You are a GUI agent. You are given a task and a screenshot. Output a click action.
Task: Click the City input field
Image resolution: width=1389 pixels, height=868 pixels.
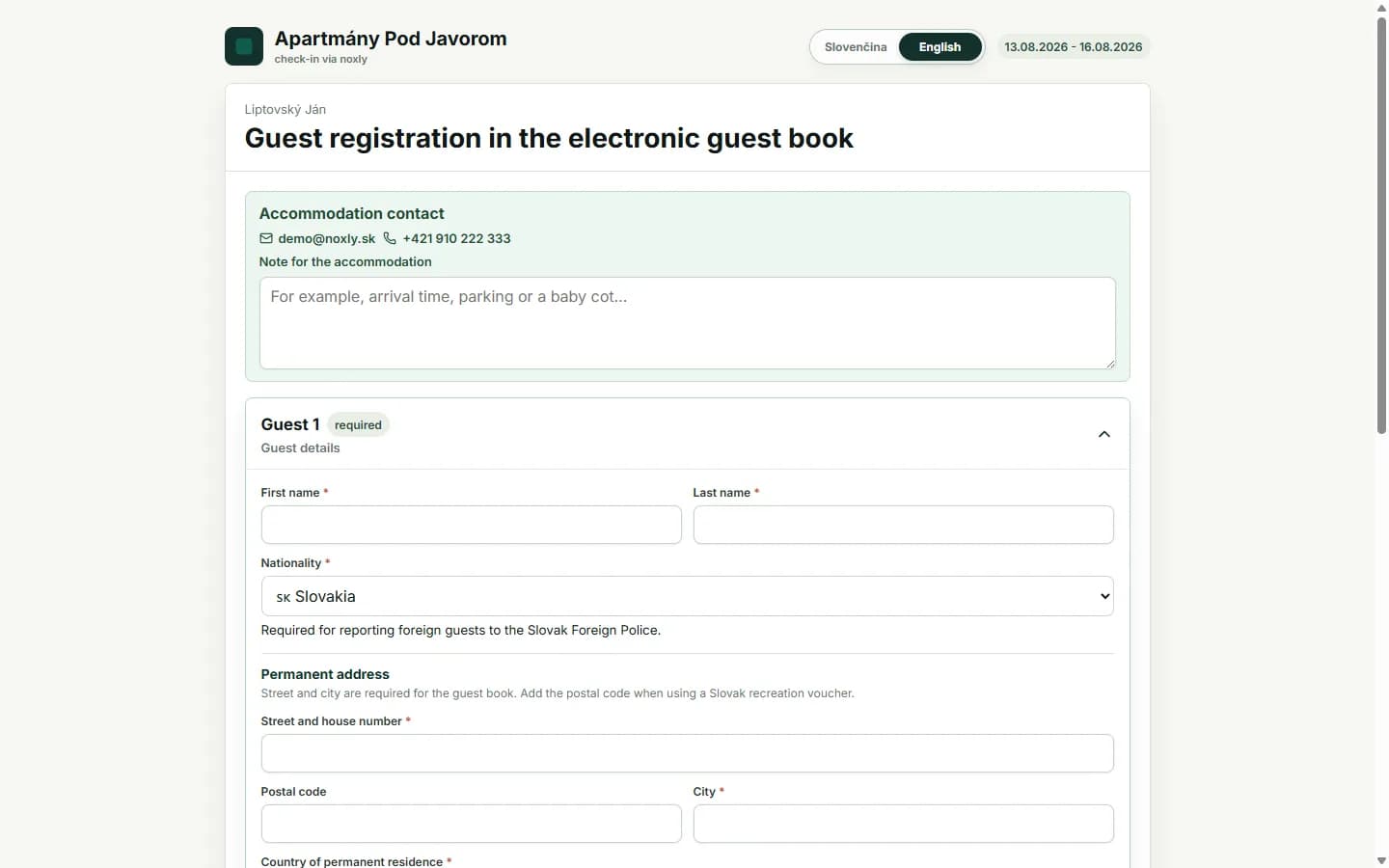point(903,824)
